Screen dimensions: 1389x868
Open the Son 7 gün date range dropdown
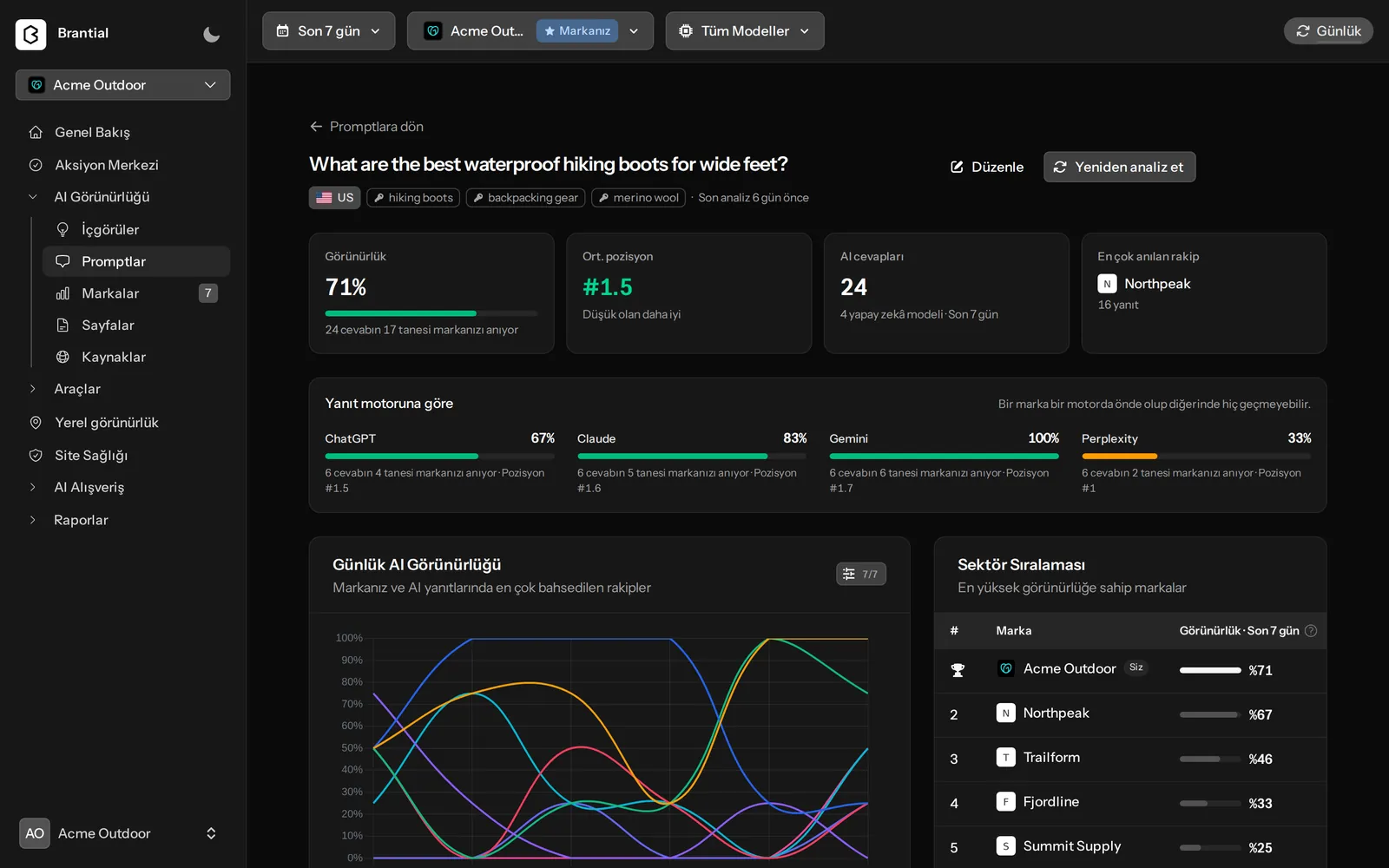tap(328, 30)
